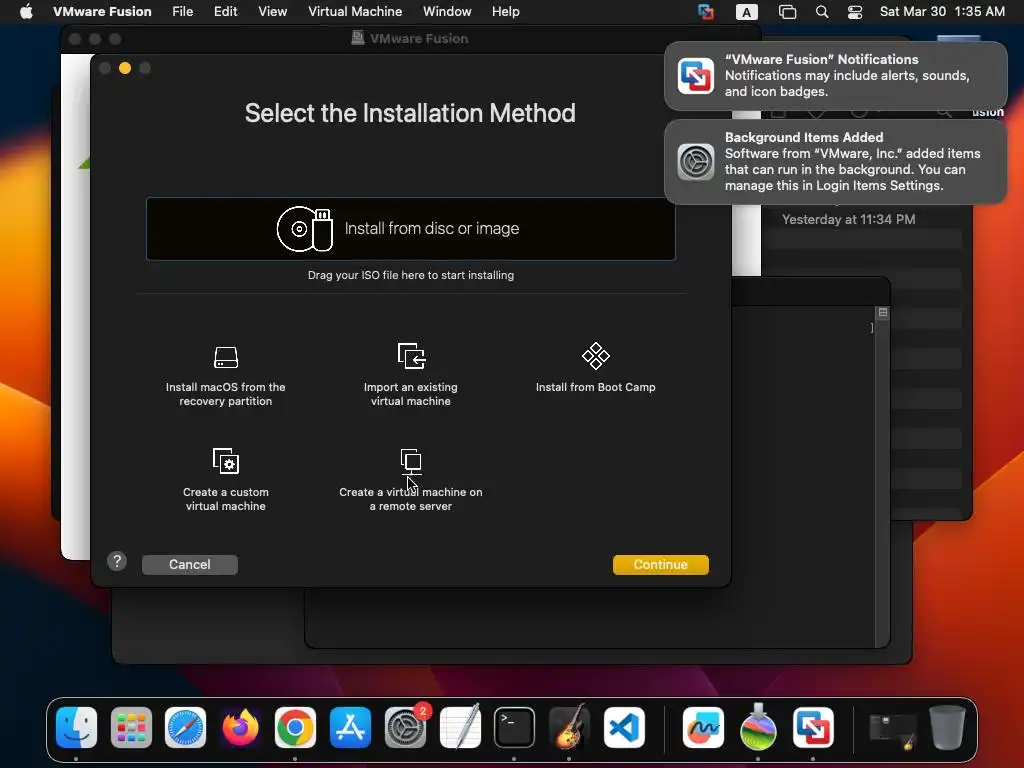Open Finder from the Dock
The width and height of the screenshot is (1024, 768).
(76, 727)
